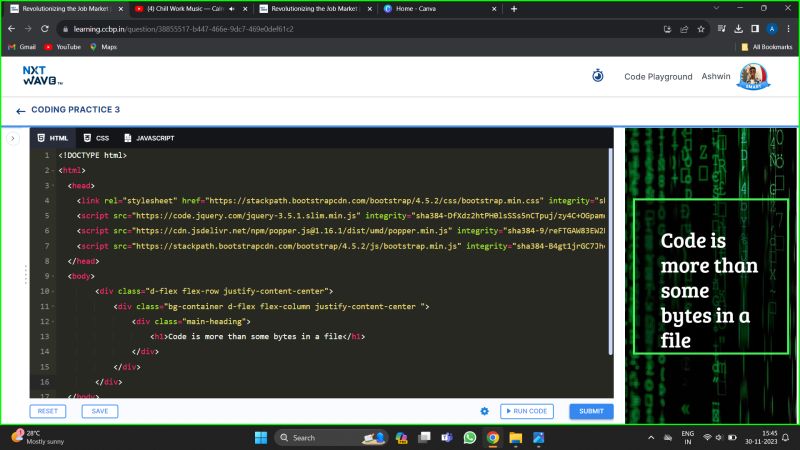Image resolution: width=800 pixels, height=450 pixels.
Task: Open the timer stopwatch icon
Action: click(597, 76)
